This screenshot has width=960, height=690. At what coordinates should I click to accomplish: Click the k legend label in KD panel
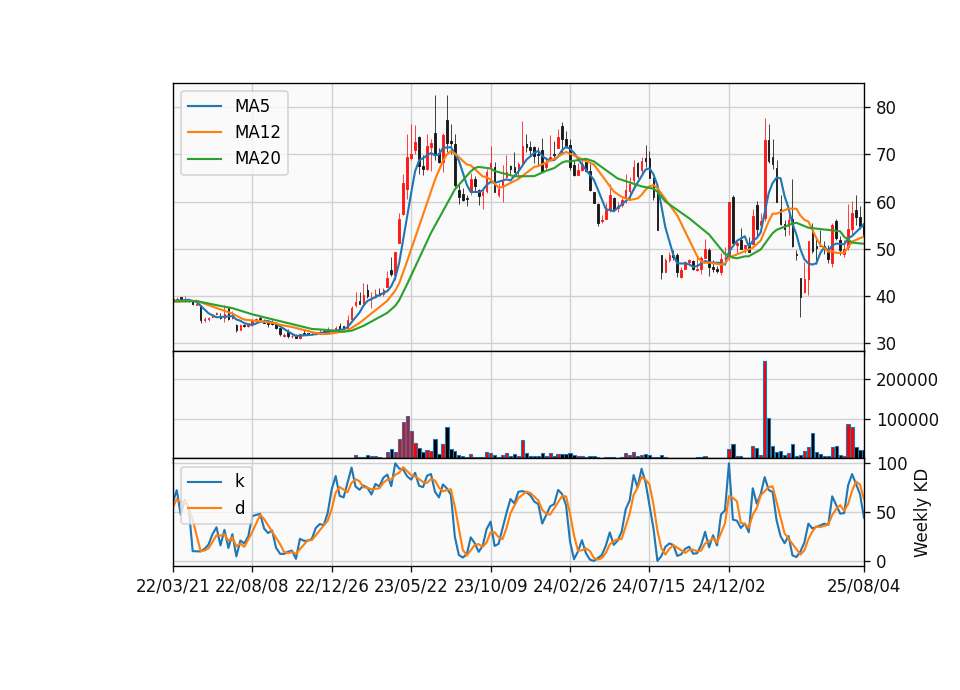pos(239,481)
